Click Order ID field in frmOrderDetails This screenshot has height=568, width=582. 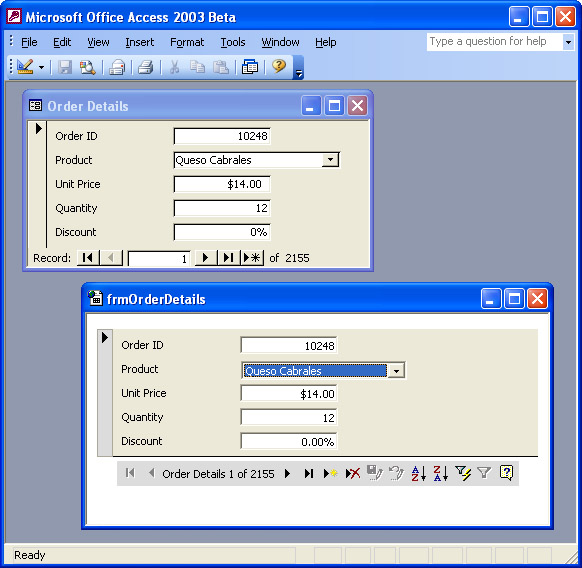click(x=289, y=345)
